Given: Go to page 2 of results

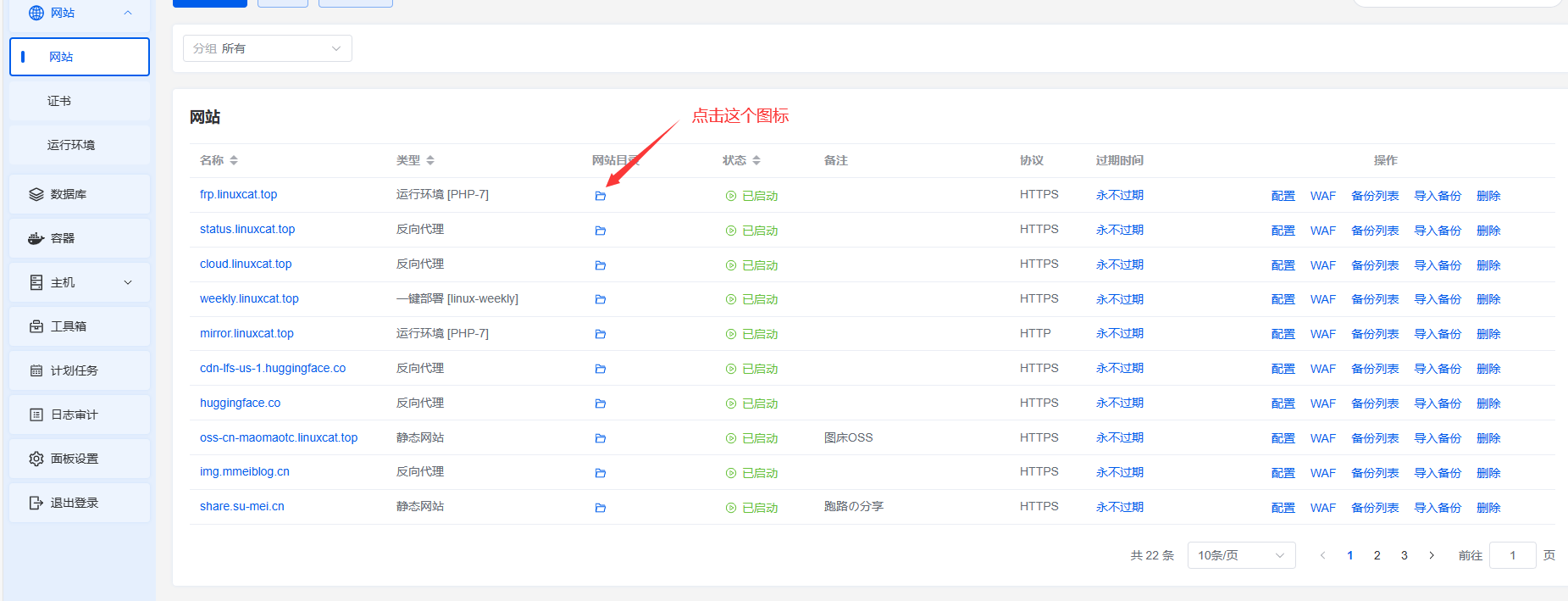Looking at the screenshot, I should tap(1377, 555).
